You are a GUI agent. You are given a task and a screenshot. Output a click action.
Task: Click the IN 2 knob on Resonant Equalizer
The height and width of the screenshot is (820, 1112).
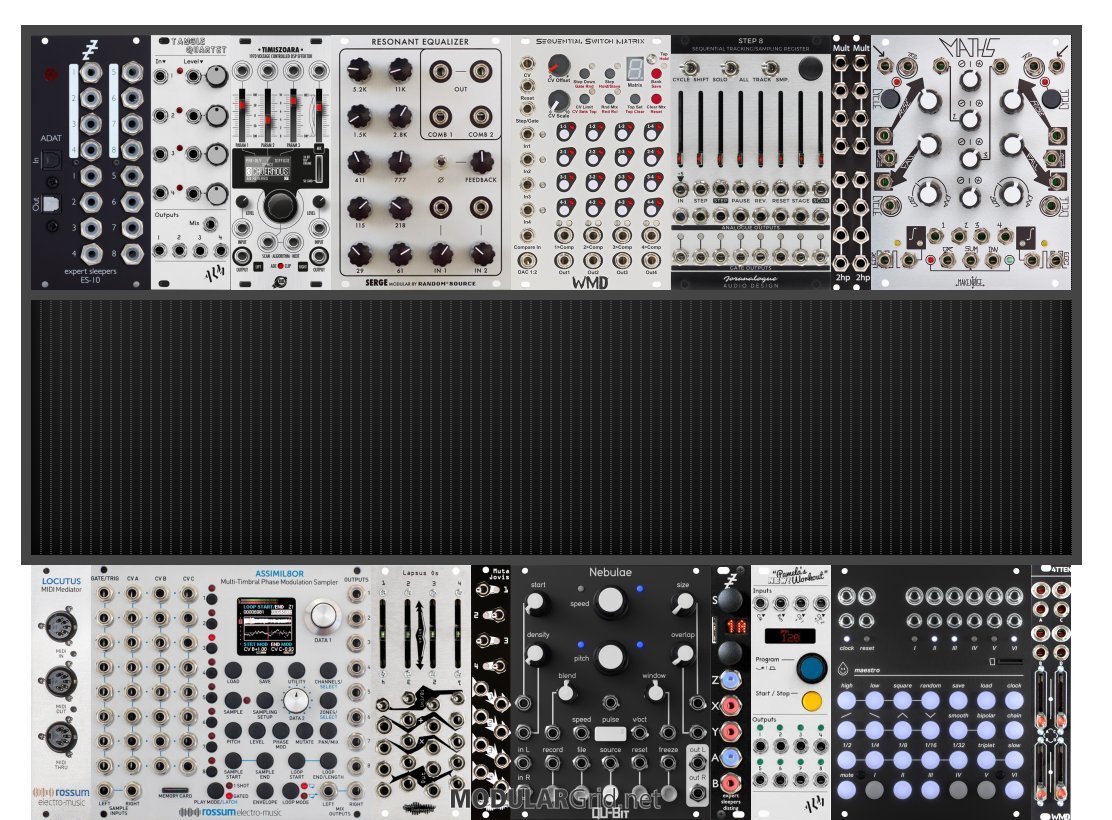(x=482, y=253)
